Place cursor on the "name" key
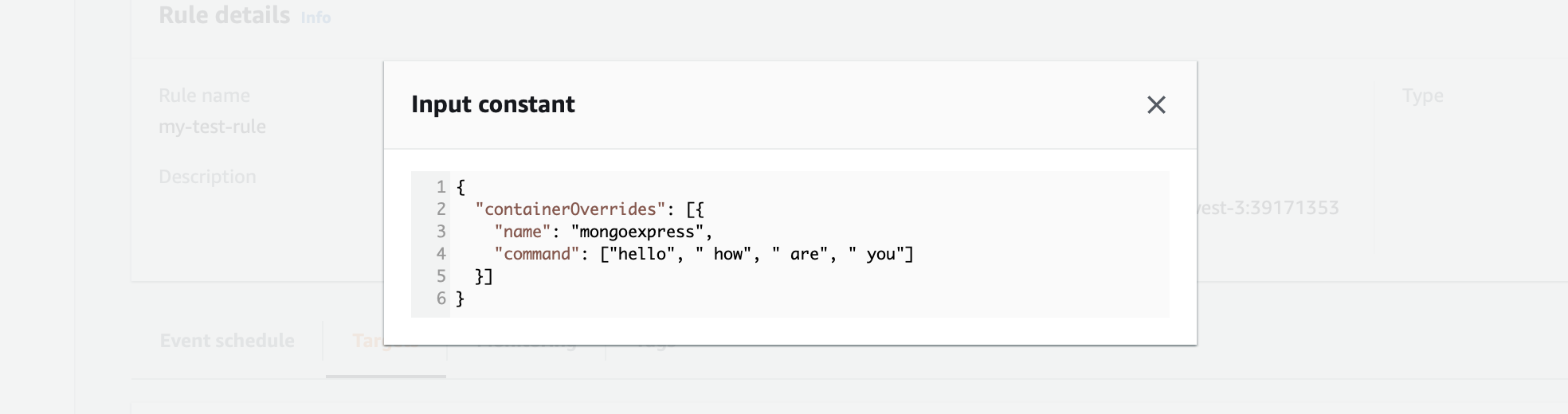1568x414 pixels. pyautogui.click(x=523, y=232)
